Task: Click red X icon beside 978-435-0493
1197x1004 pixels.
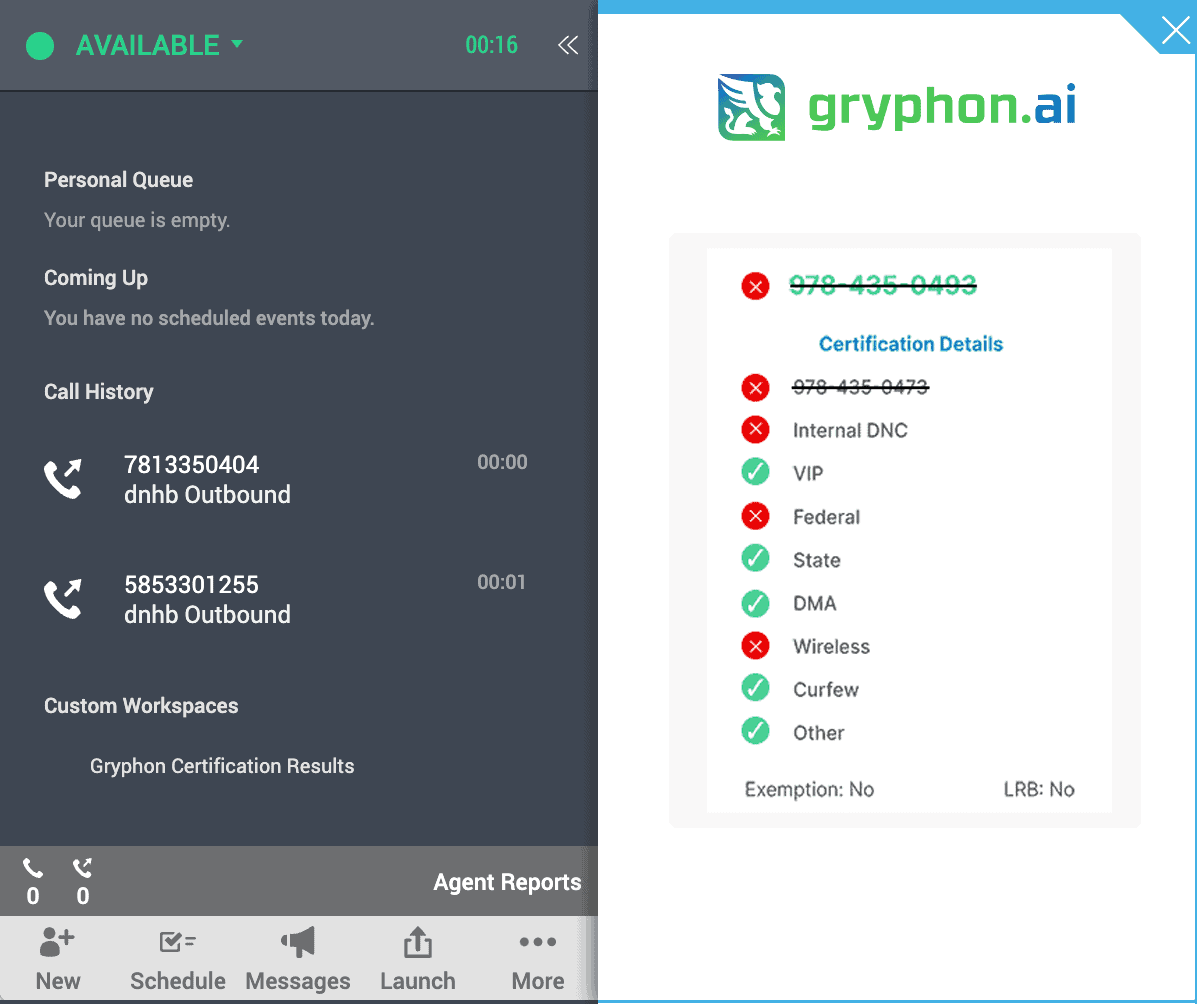Action: 755,286
